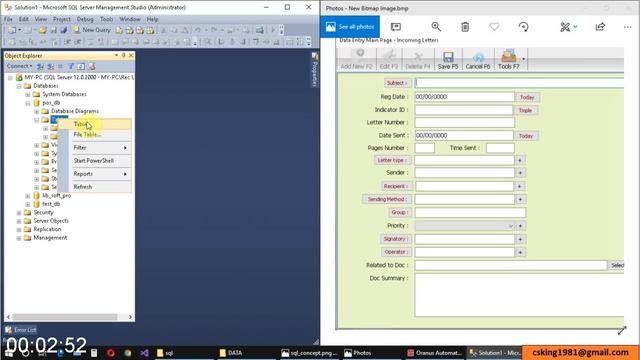Choose the highlighted Table... context menu entry
640x360 pixels.
95,124
